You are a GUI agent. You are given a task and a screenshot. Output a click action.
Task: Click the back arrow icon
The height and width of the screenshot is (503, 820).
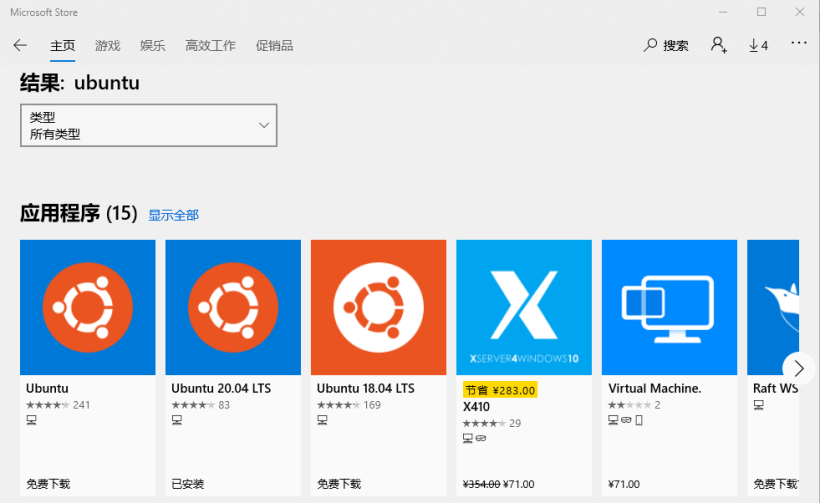tap(20, 45)
